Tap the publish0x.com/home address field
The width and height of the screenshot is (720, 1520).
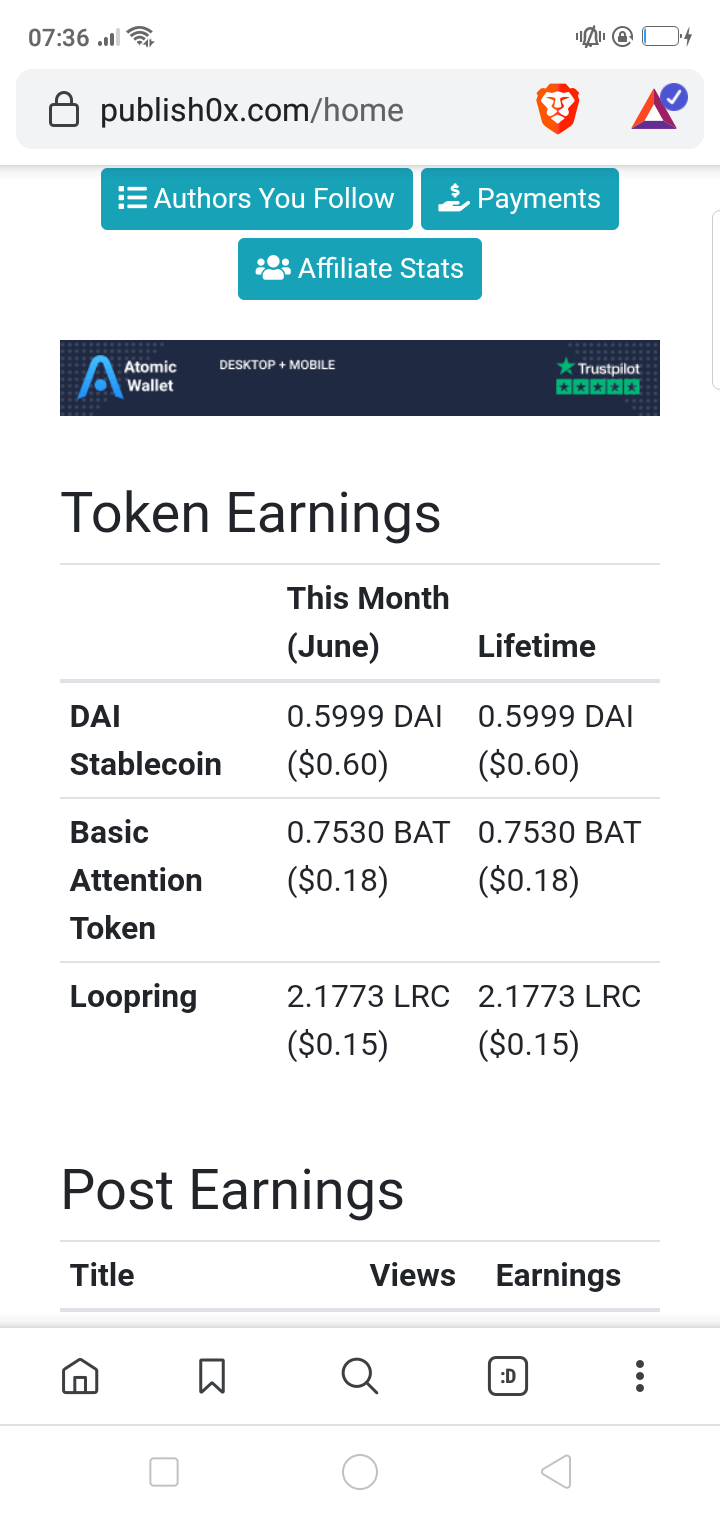(252, 110)
